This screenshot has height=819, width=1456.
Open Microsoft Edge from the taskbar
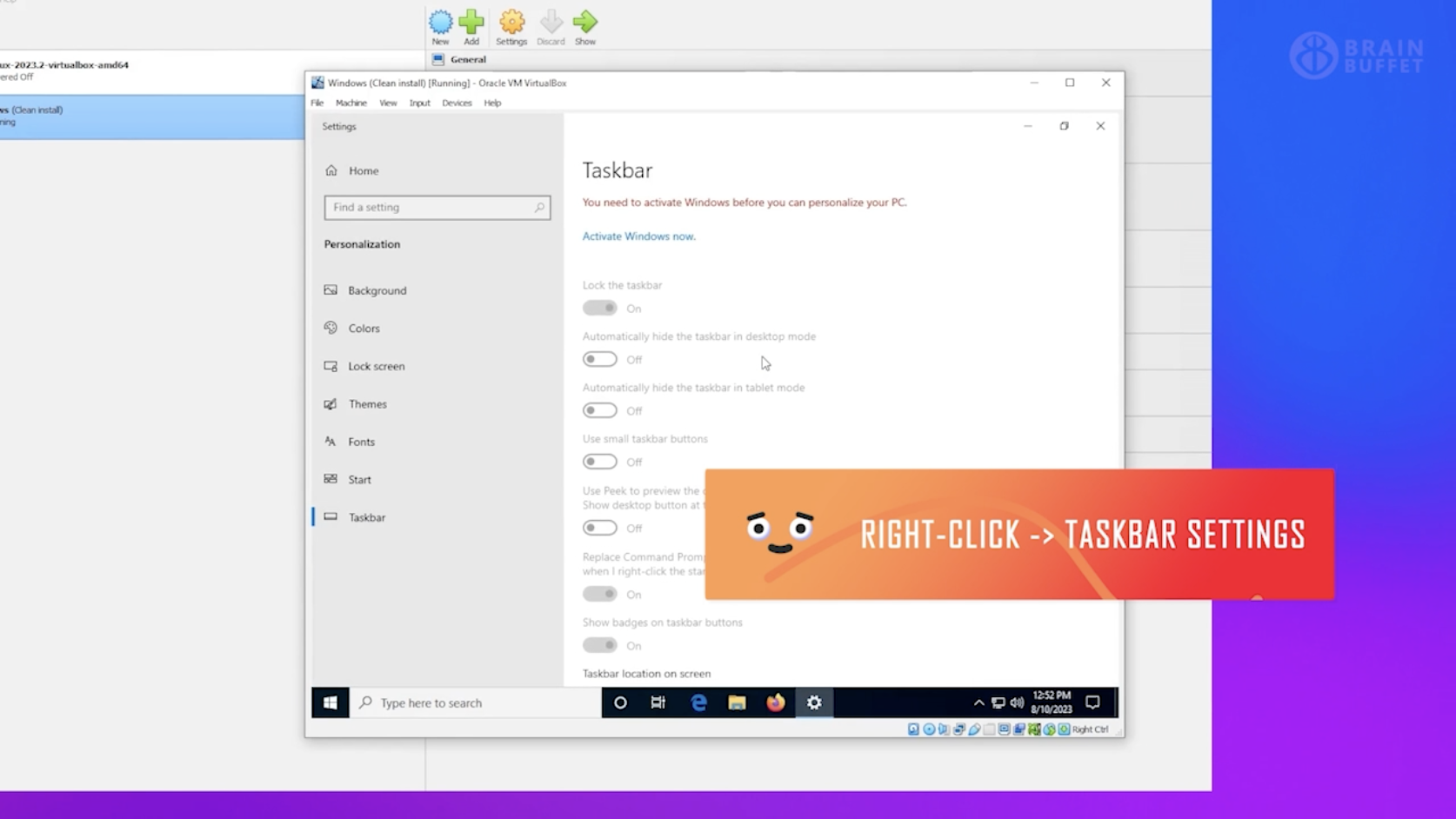point(698,702)
